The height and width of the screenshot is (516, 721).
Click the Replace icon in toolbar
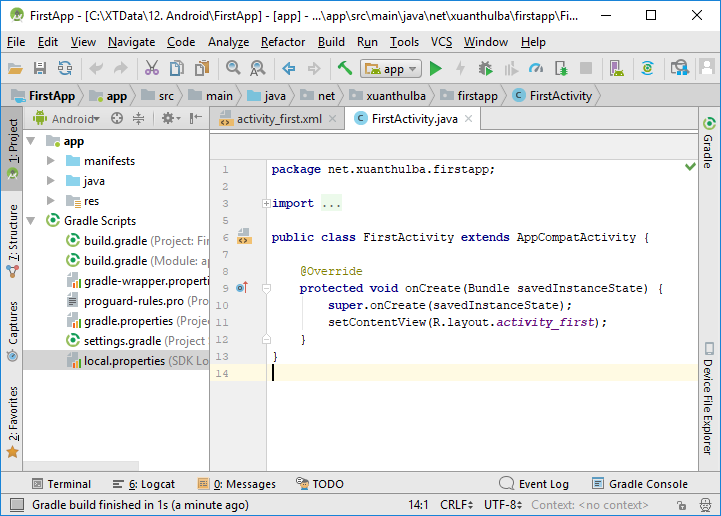[x=258, y=69]
